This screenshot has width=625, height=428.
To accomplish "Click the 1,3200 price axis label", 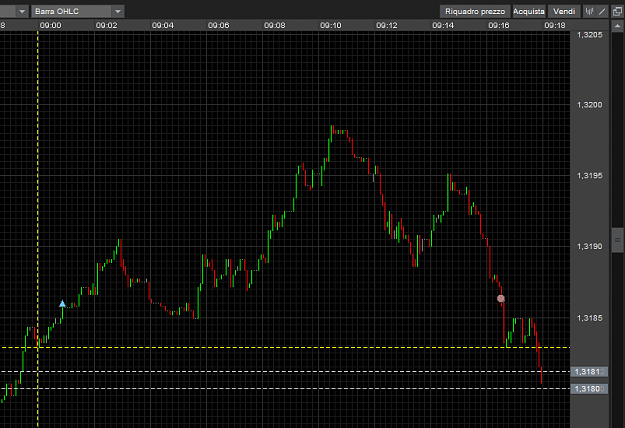I will point(590,105).
